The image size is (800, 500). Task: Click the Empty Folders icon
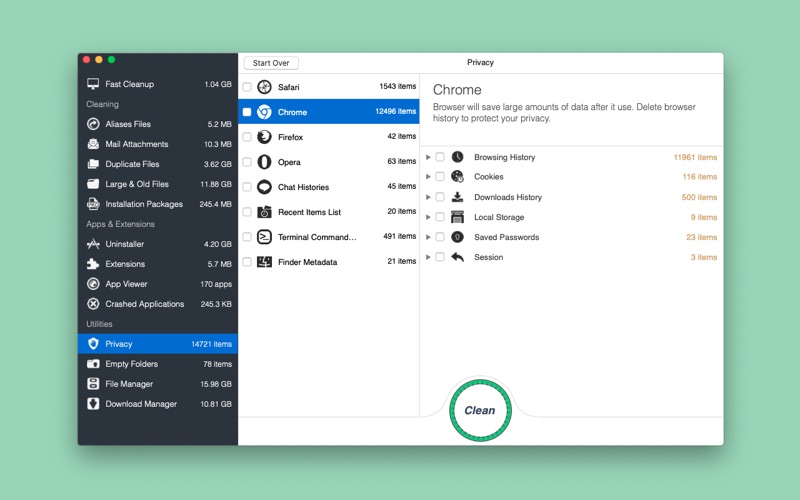tap(93, 364)
